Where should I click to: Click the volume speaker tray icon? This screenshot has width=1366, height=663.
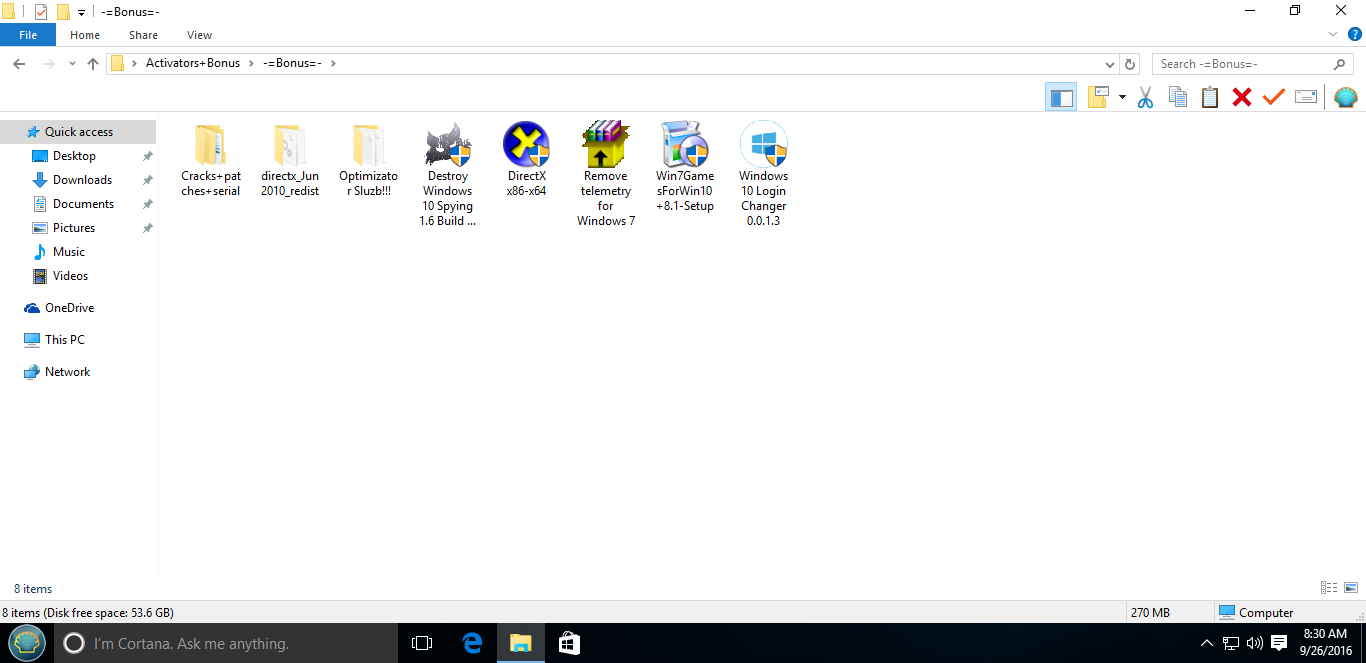(x=1254, y=643)
